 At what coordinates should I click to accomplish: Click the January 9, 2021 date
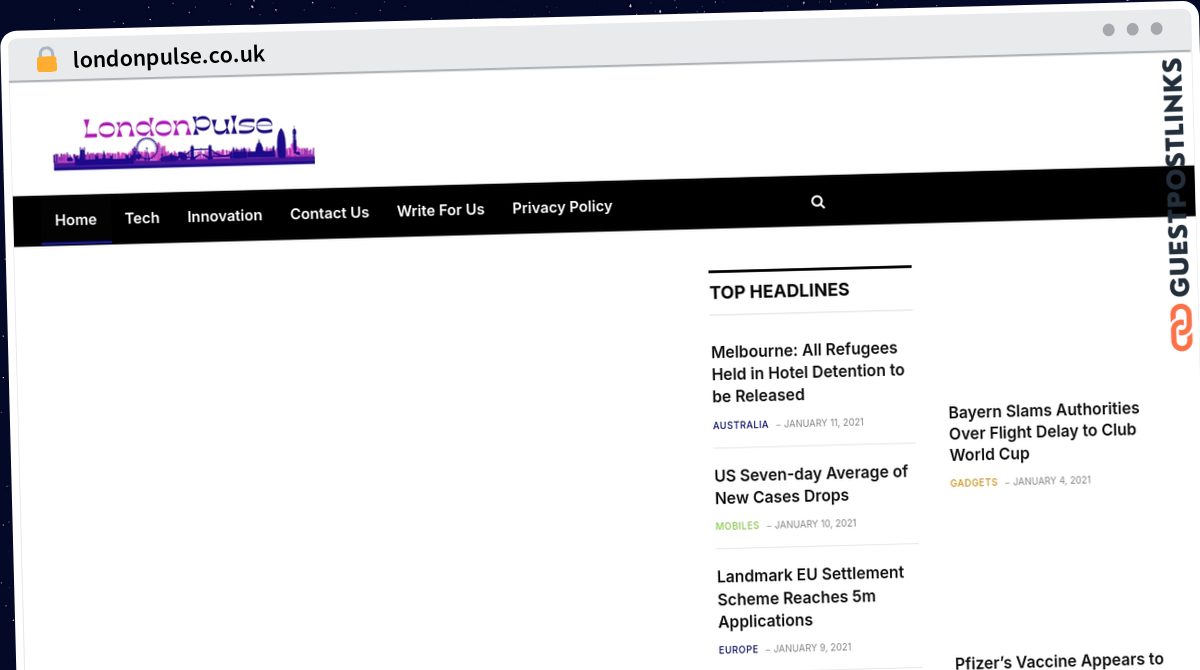812,648
